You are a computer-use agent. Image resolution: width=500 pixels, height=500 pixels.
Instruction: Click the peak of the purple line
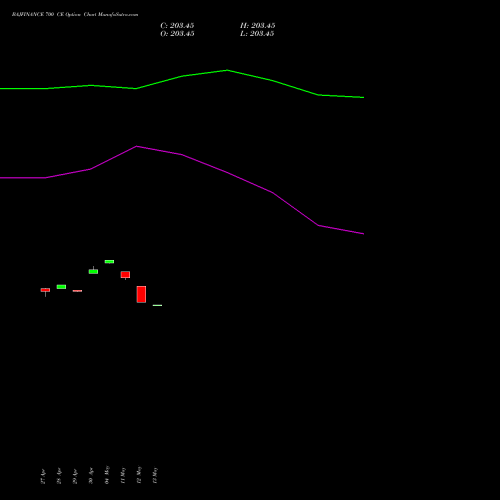coord(137,146)
